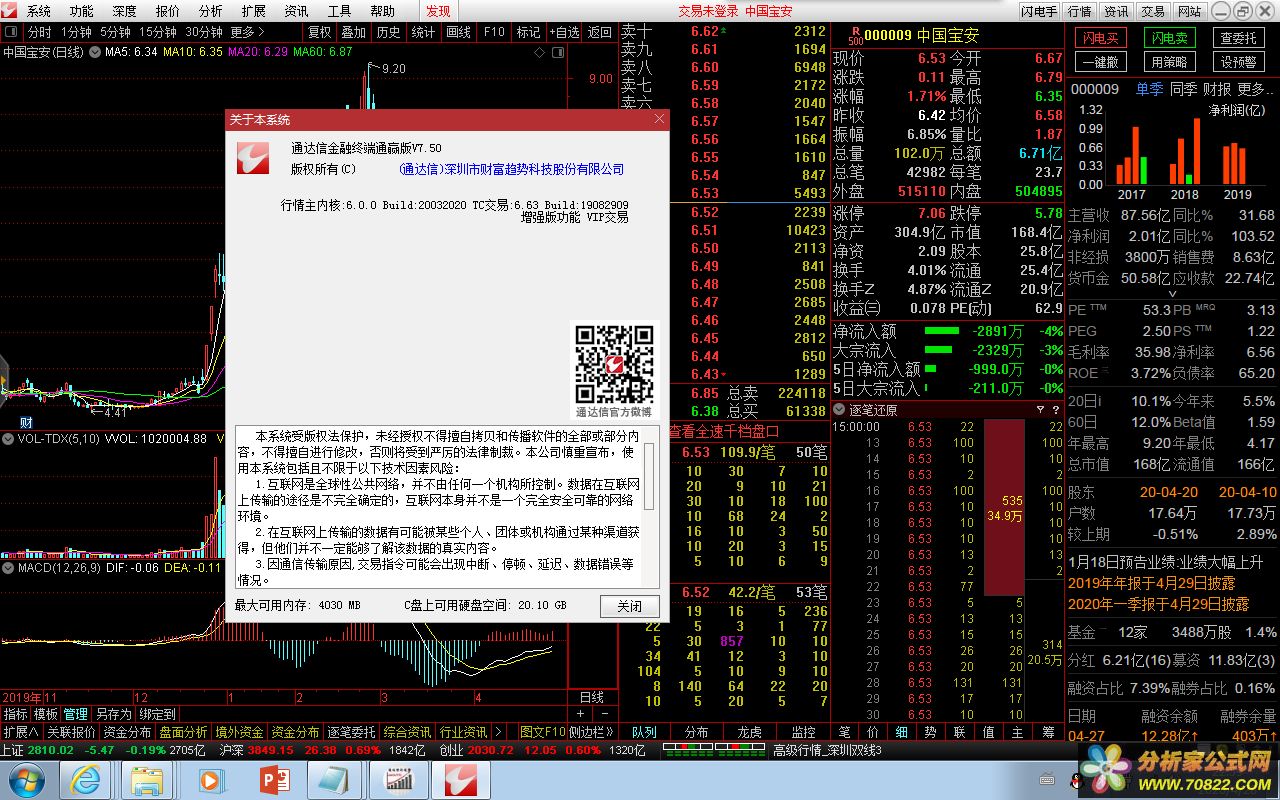Click the 设预警 alert button
The width and height of the screenshot is (1280, 800).
pos(1238,62)
